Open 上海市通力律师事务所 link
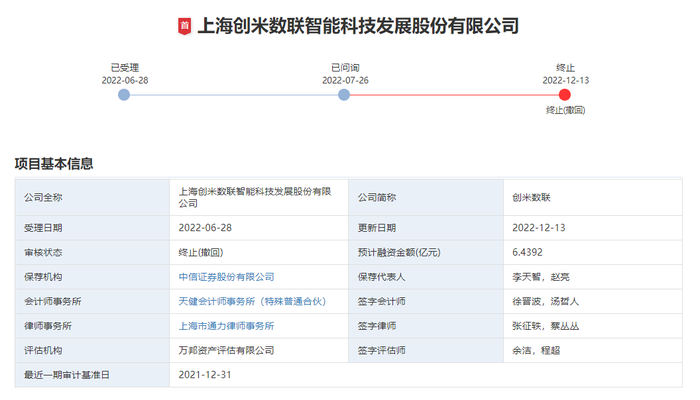 226,326
